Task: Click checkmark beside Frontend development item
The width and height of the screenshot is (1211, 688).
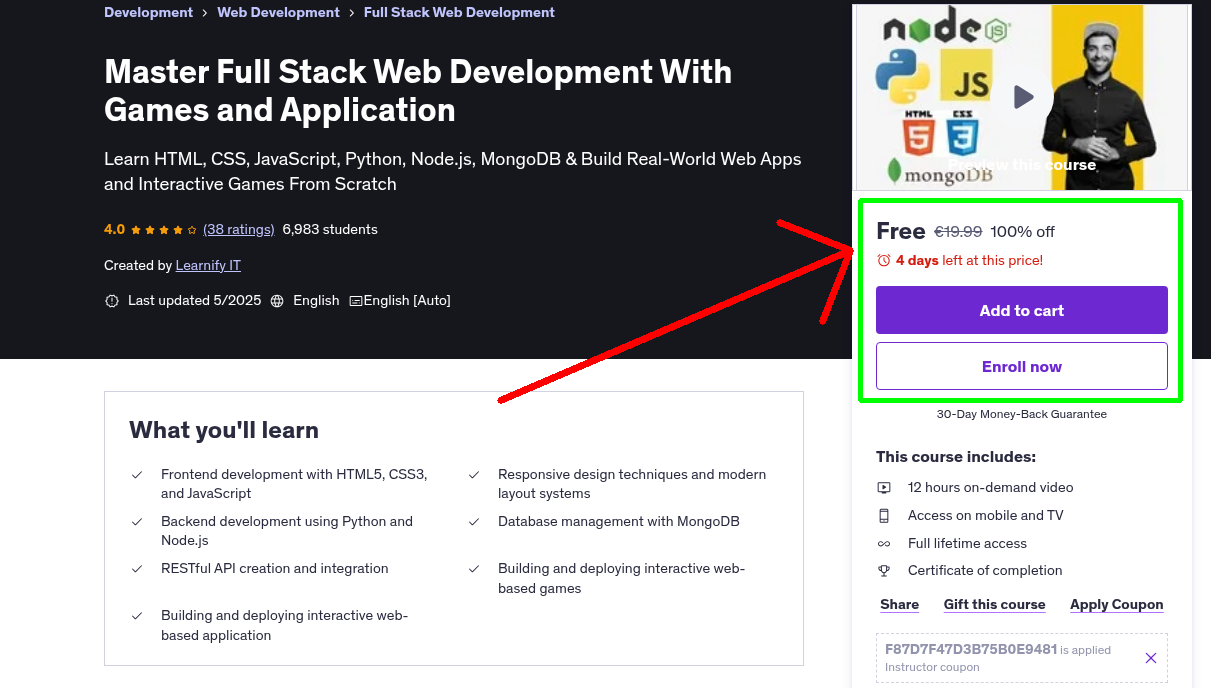Action: tap(137, 475)
